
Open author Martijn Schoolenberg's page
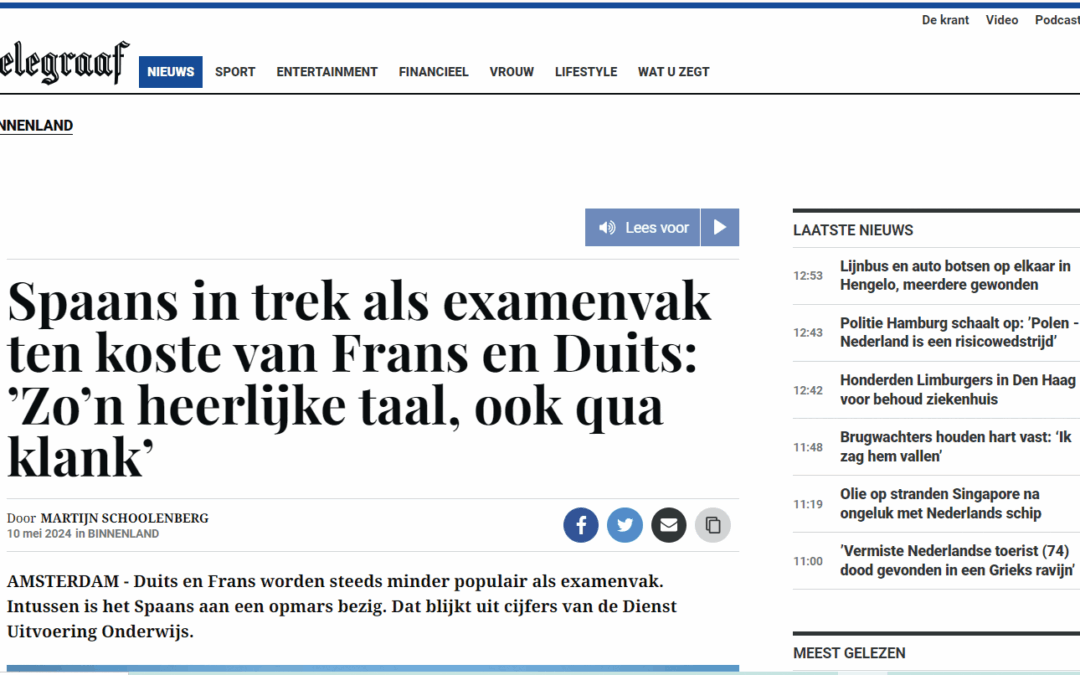click(125, 518)
